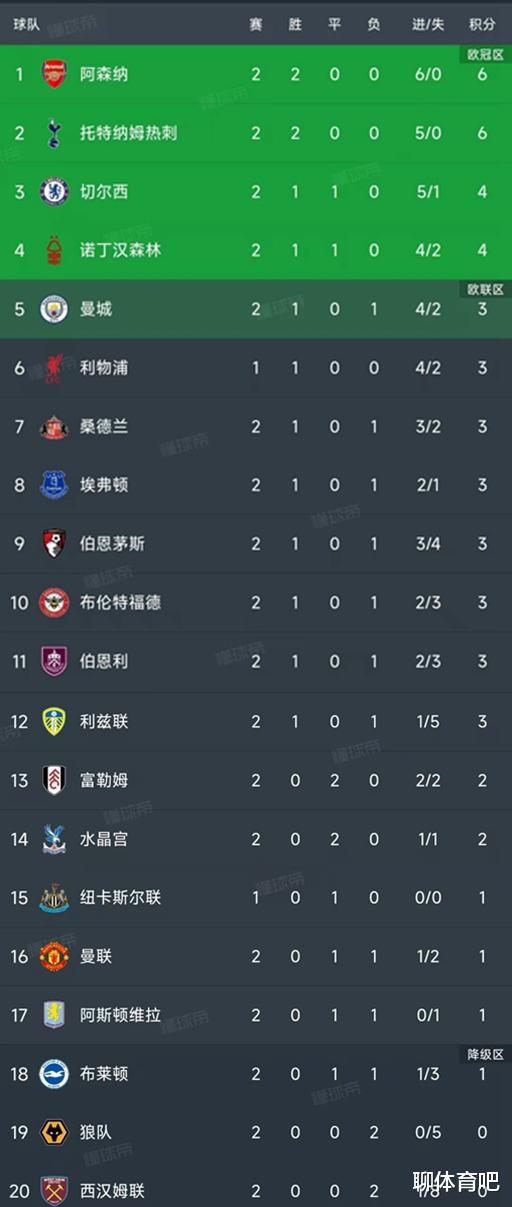This screenshot has width=512, height=1207.
Task: Click the Bournemouth badge icon
Action: [x=54, y=543]
